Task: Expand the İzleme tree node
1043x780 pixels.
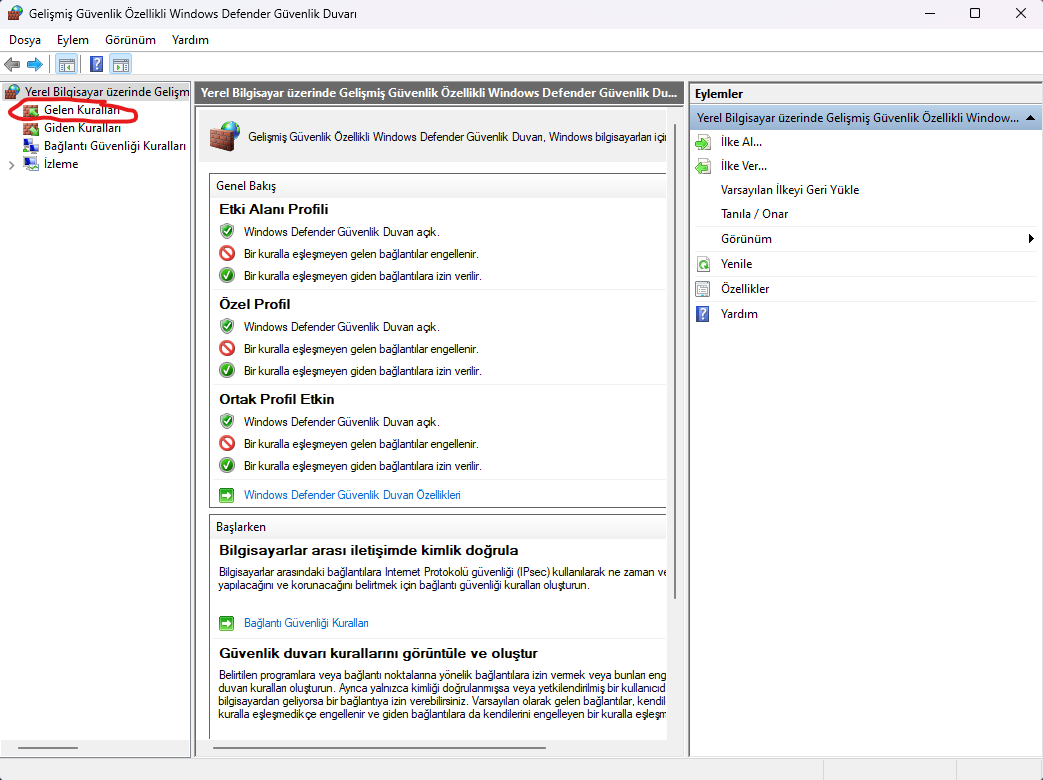Action: [x=11, y=165]
